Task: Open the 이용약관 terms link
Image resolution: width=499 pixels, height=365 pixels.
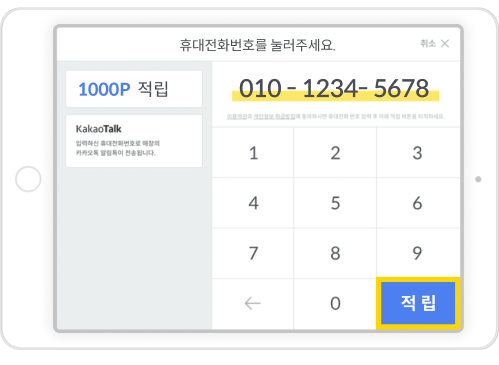Action: tap(237, 116)
